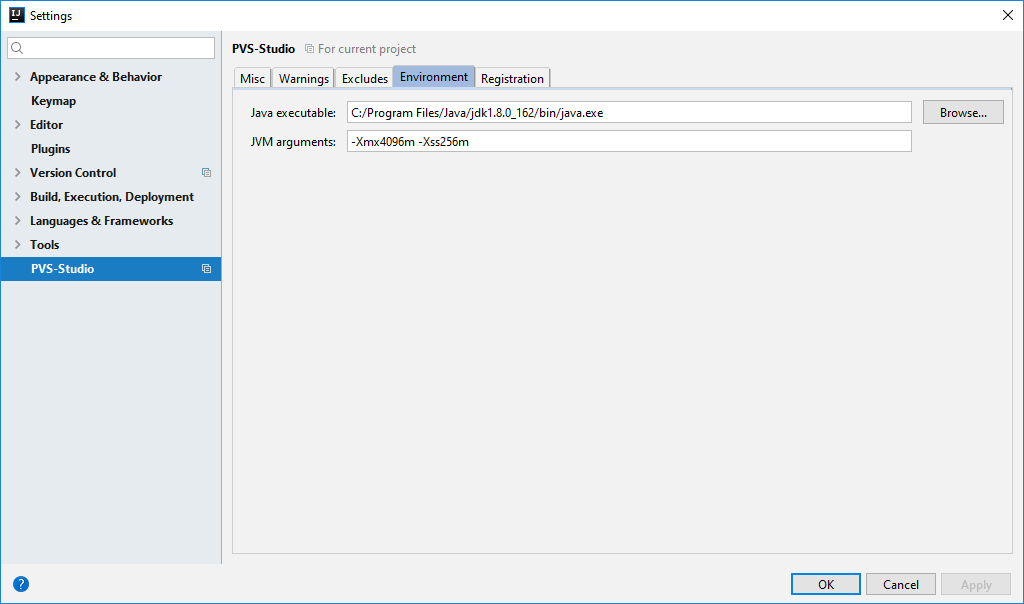
Task: Click the search magnifier icon in sidebar
Action: (18, 48)
